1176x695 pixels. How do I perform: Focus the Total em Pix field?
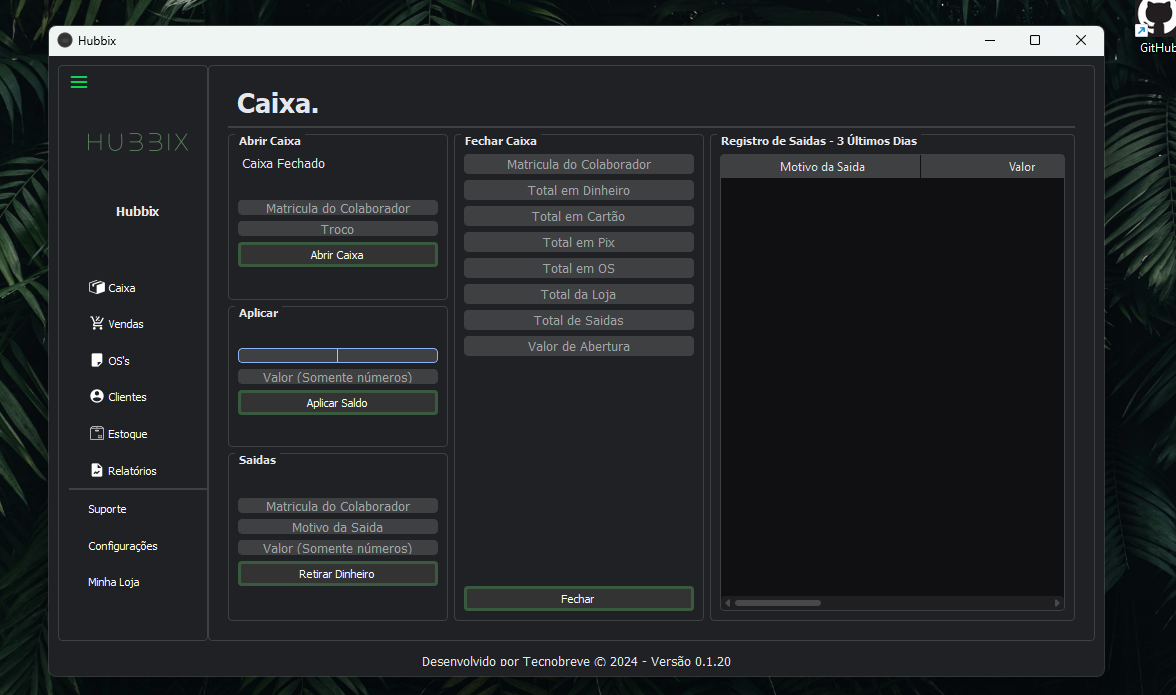pos(578,242)
